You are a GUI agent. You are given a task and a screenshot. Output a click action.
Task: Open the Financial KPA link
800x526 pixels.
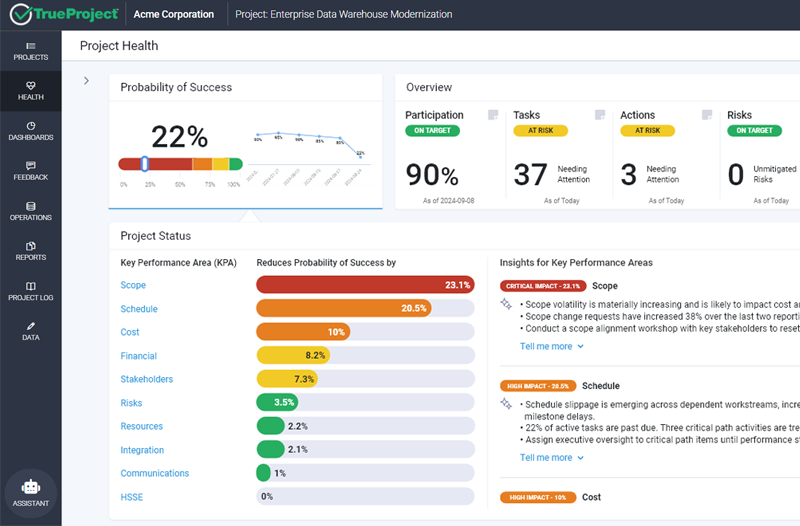[138, 356]
